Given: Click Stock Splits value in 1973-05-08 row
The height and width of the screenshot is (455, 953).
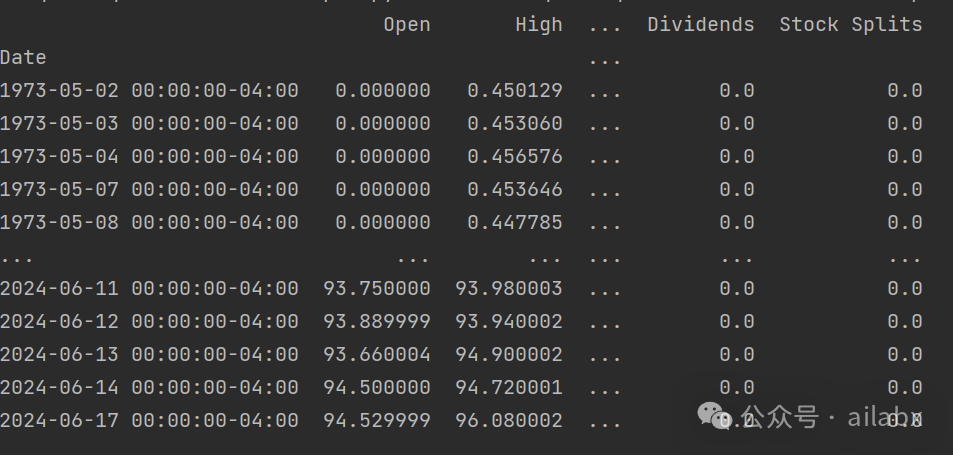Looking at the screenshot, I should 905,222.
